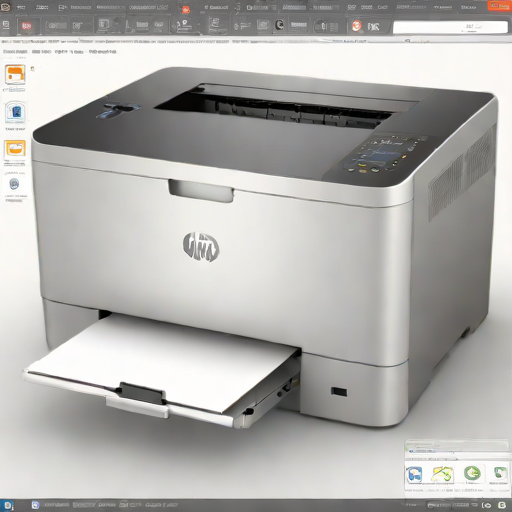The image size is (512, 512).
Task: Click the rightmost green icon in bottom-right panel
Action: (499, 473)
